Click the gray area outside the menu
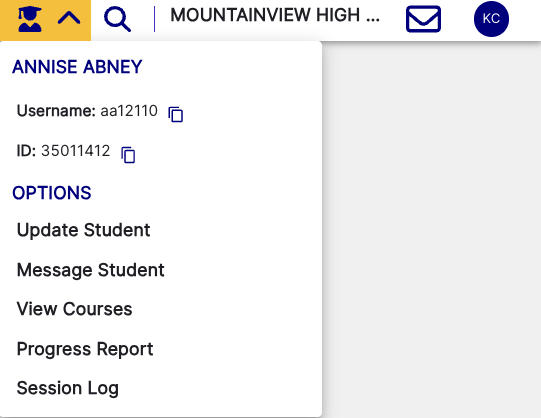The height and width of the screenshot is (418, 541). (431, 228)
